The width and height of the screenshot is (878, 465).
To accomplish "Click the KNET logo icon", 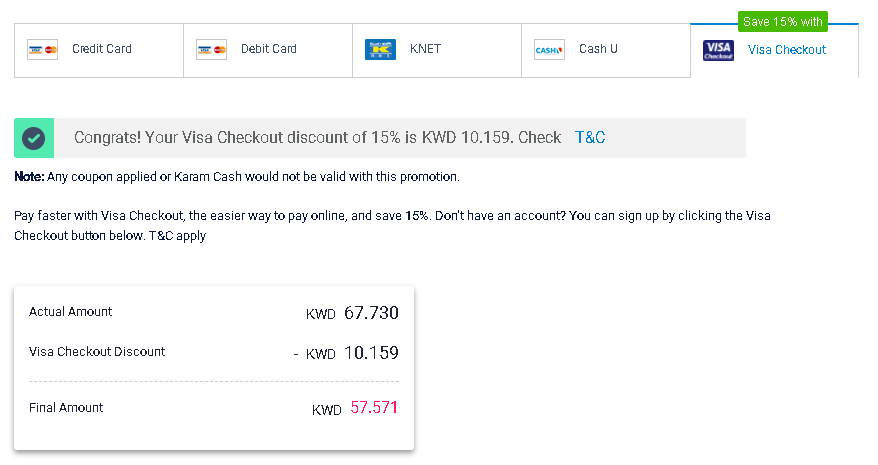I will tap(380, 49).
